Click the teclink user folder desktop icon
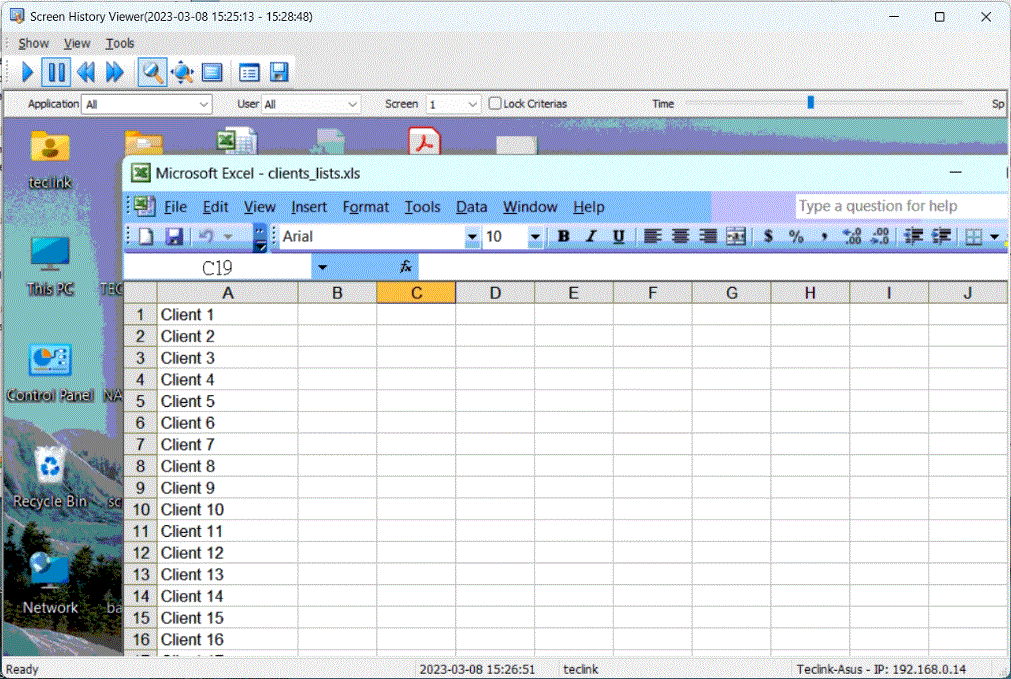The height and width of the screenshot is (679, 1011). point(50,159)
